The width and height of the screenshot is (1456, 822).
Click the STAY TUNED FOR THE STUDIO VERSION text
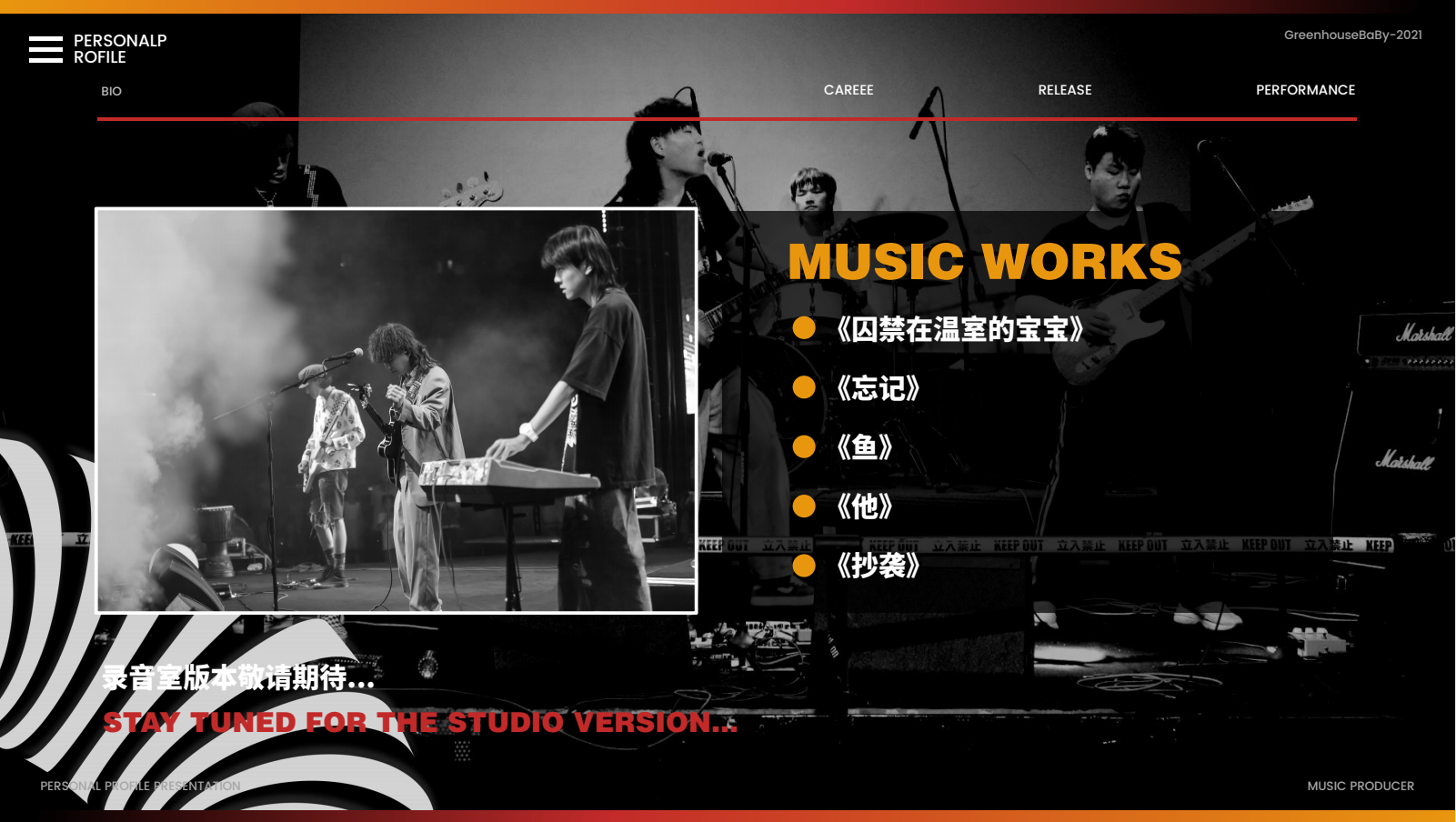click(x=419, y=723)
